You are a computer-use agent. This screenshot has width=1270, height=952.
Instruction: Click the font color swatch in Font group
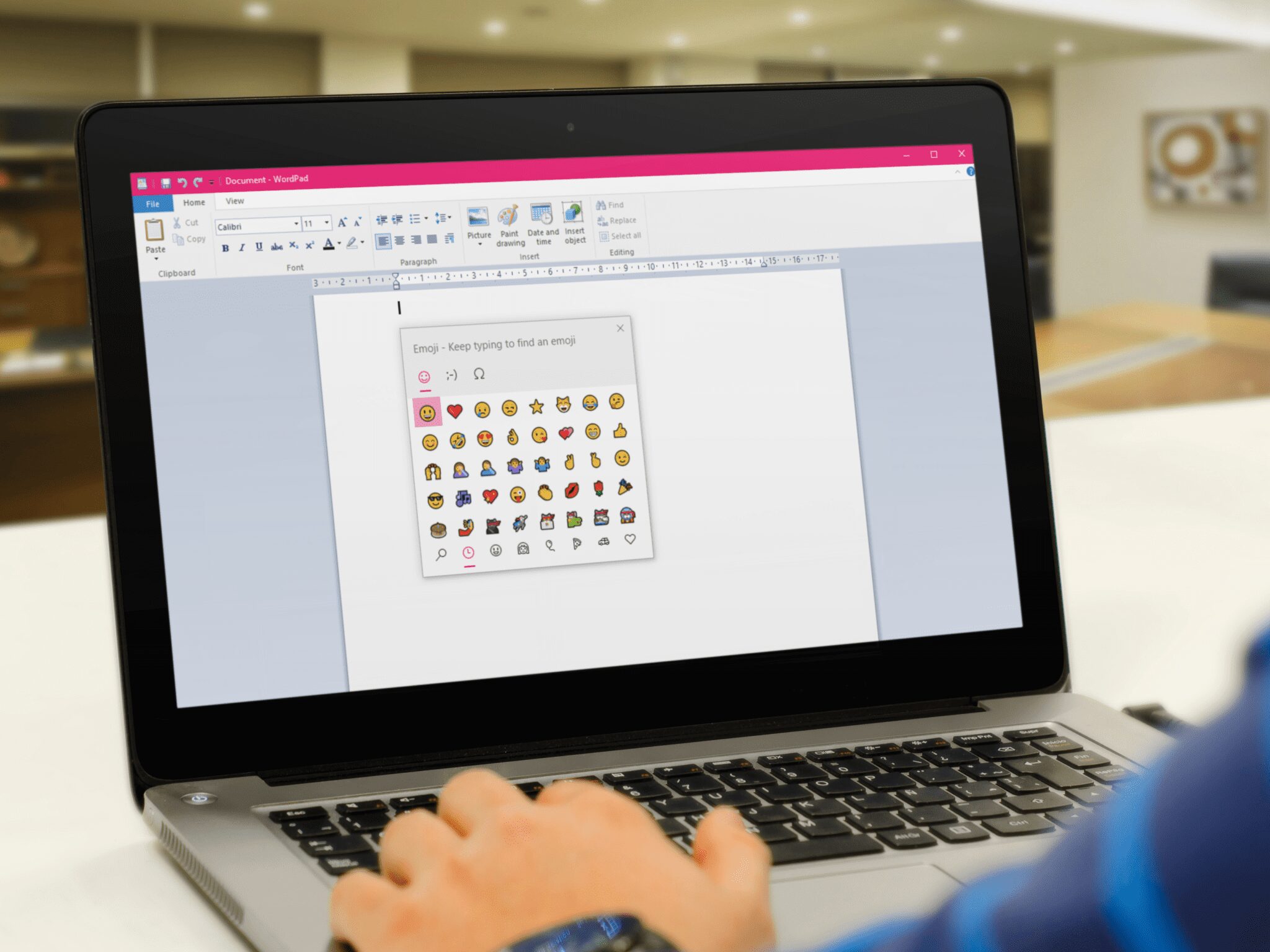(x=327, y=249)
